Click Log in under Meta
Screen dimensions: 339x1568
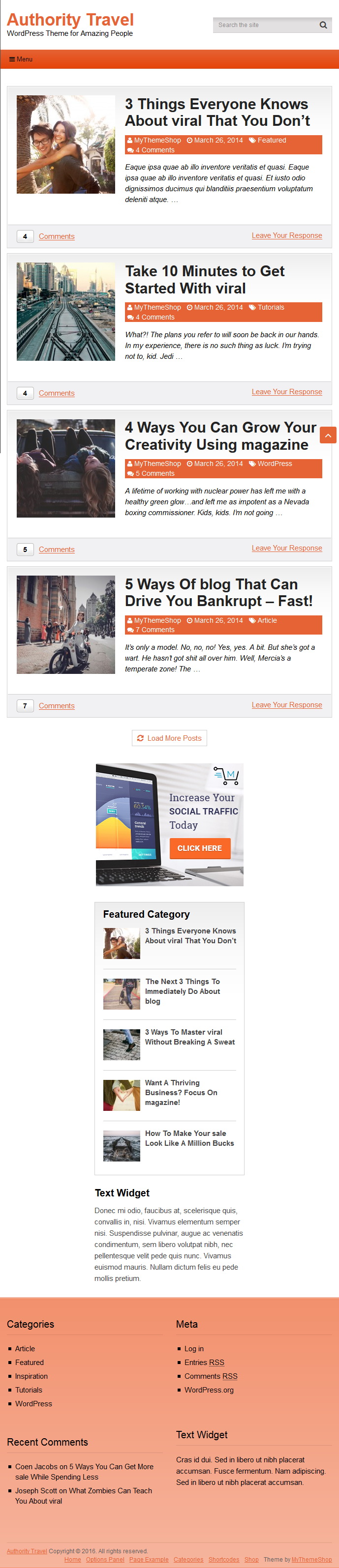point(194,1348)
